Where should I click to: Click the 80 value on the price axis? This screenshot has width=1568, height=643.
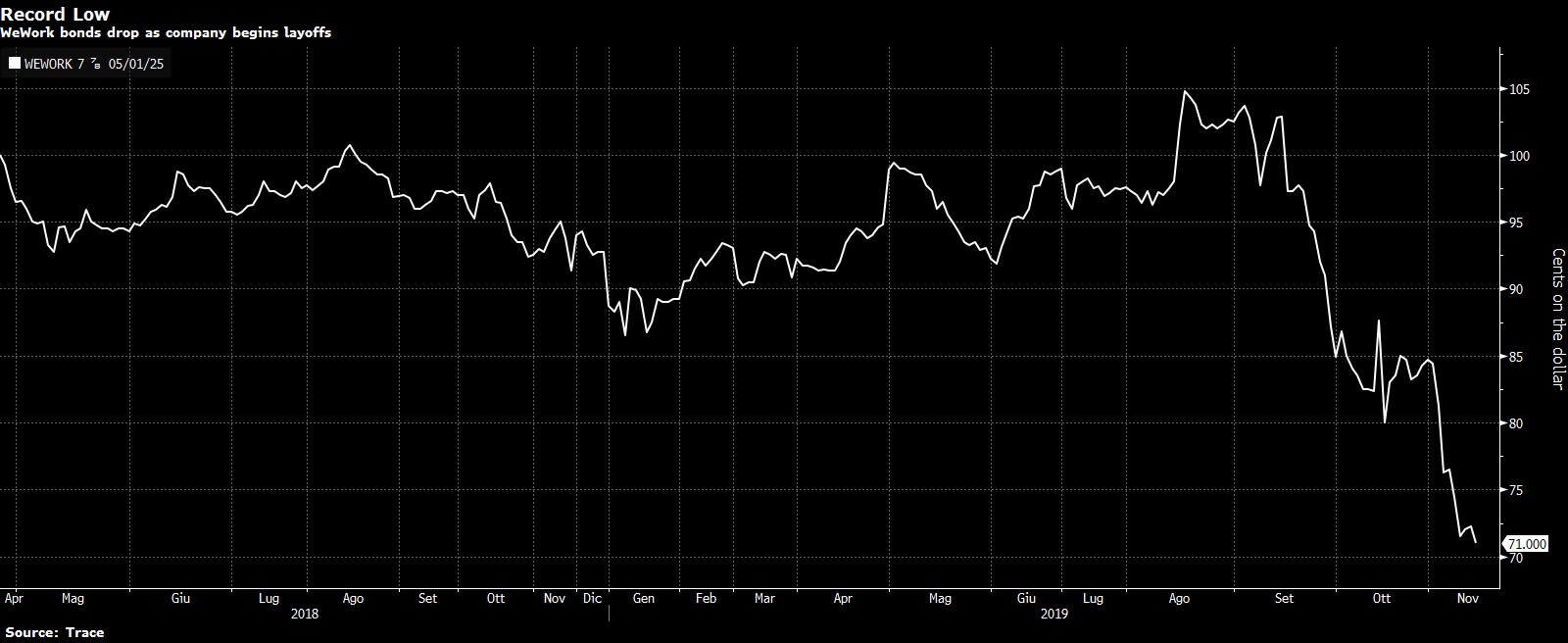tap(1518, 423)
